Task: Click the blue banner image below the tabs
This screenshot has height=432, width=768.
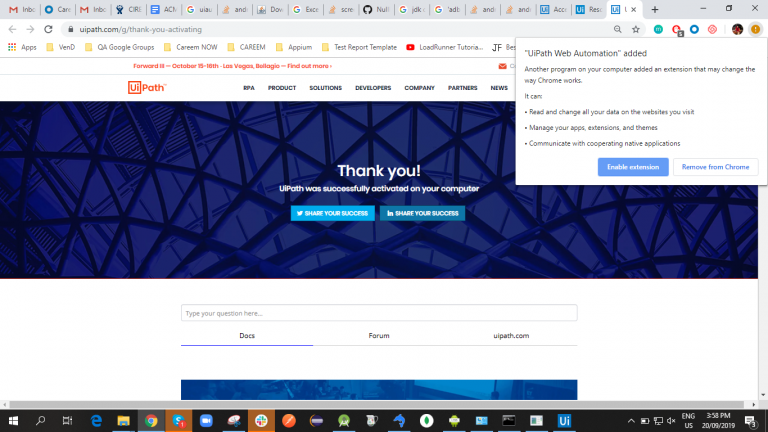Action: tap(379, 389)
